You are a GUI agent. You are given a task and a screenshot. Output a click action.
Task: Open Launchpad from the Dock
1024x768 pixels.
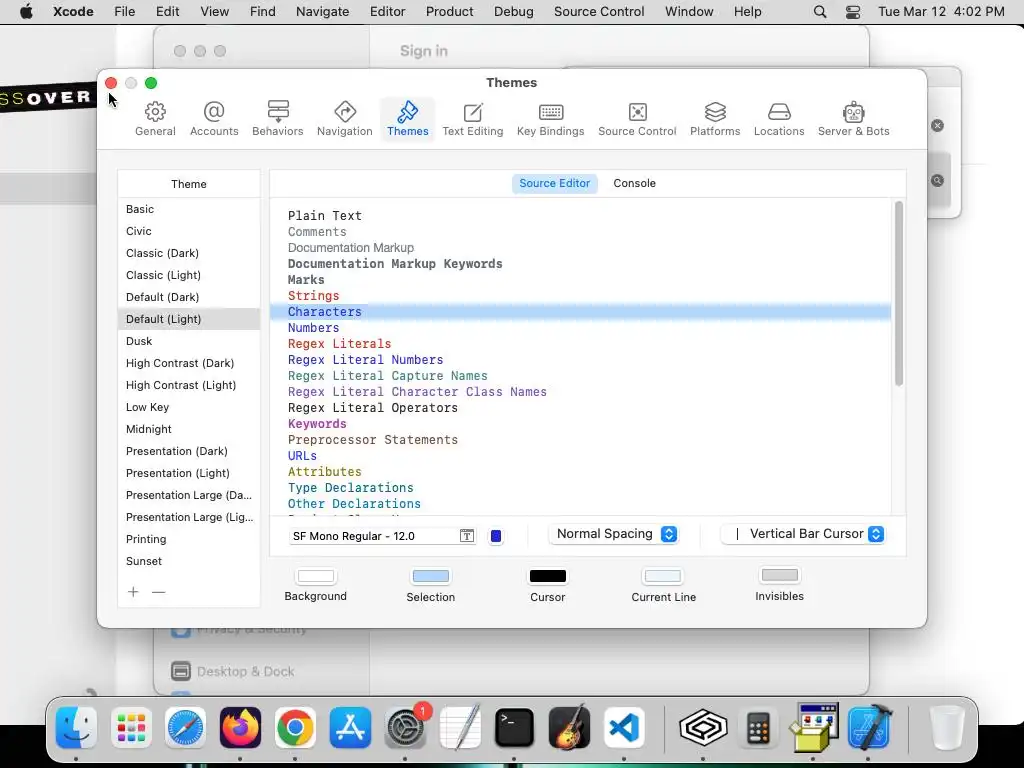131,728
